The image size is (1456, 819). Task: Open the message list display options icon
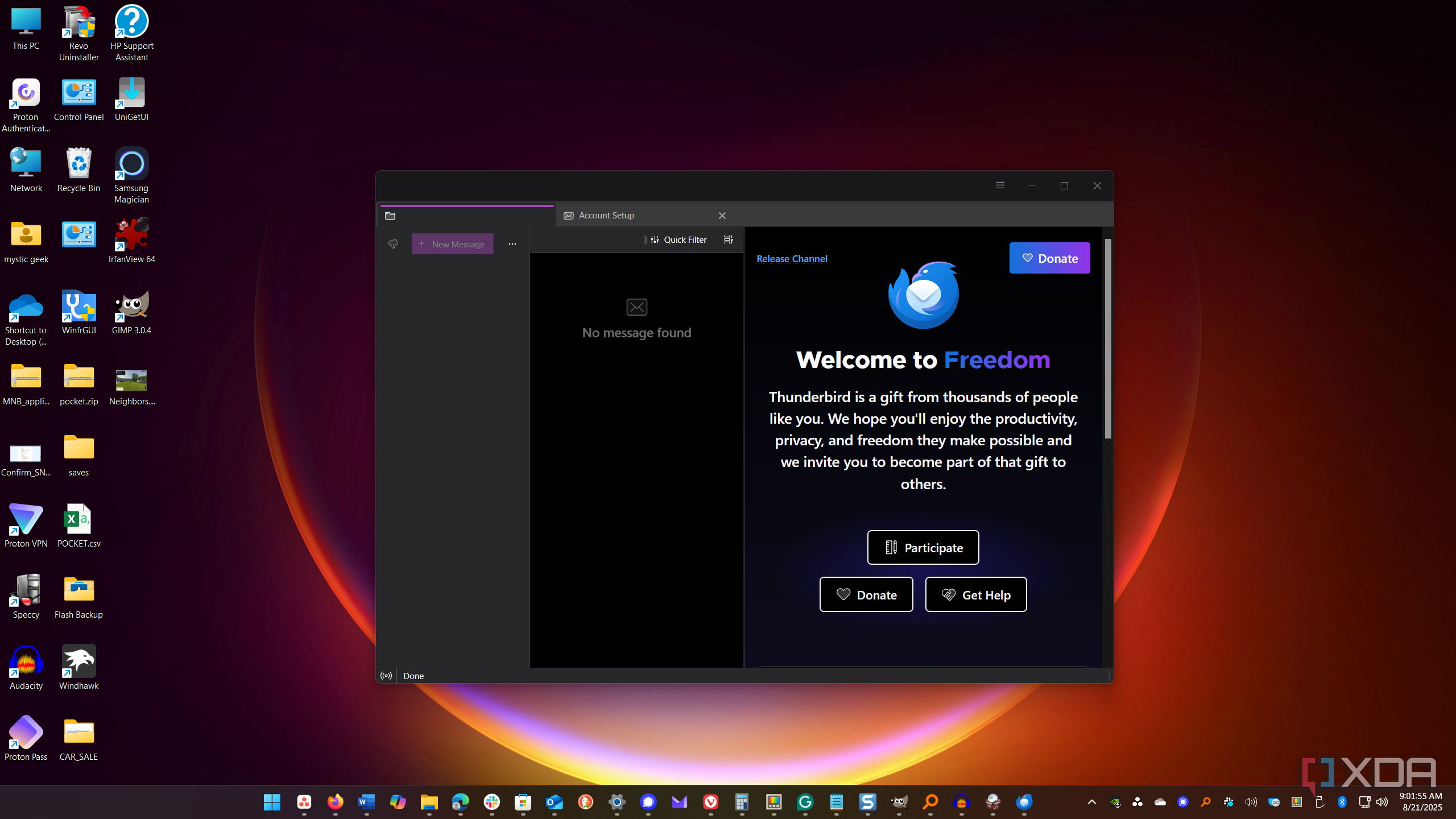[728, 240]
